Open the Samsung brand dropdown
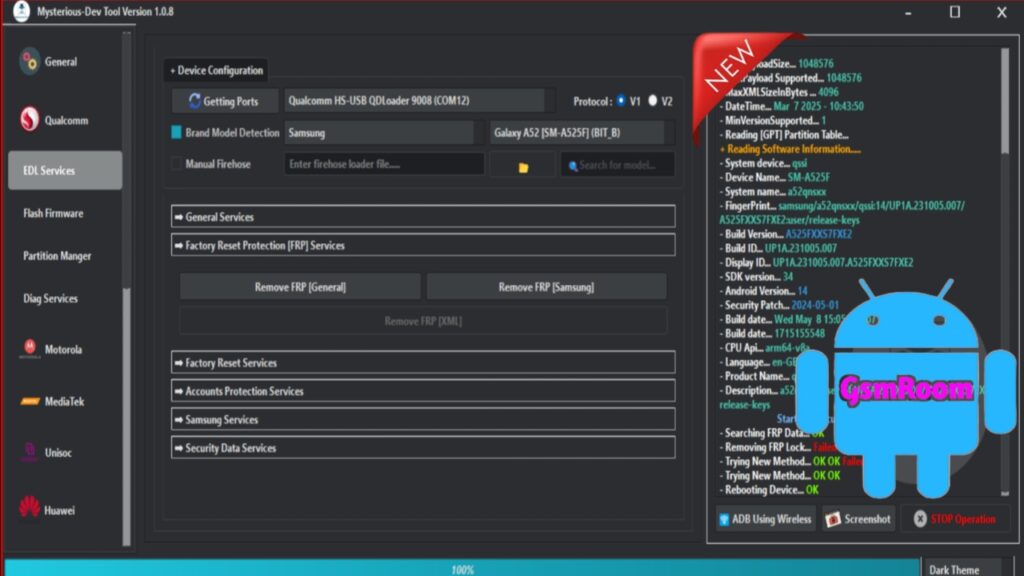Image resolution: width=1024 pixels, height=576 pixels. (x=378, y=133)
